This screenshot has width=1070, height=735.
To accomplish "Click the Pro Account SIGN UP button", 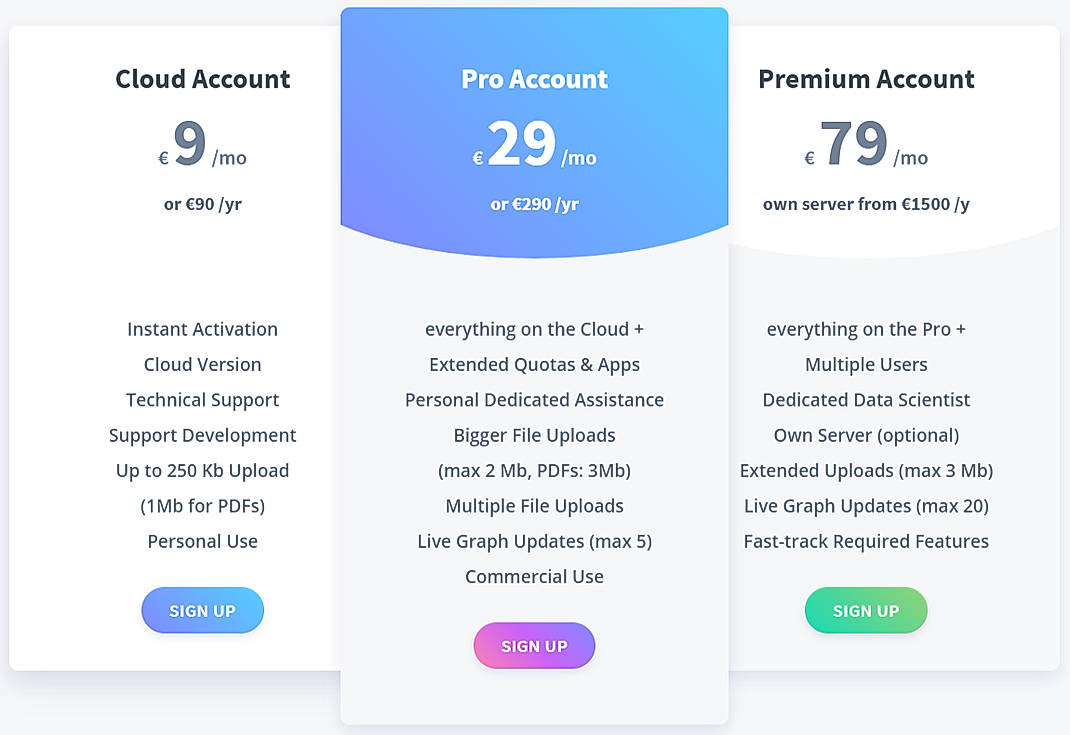I will [534, 645].
